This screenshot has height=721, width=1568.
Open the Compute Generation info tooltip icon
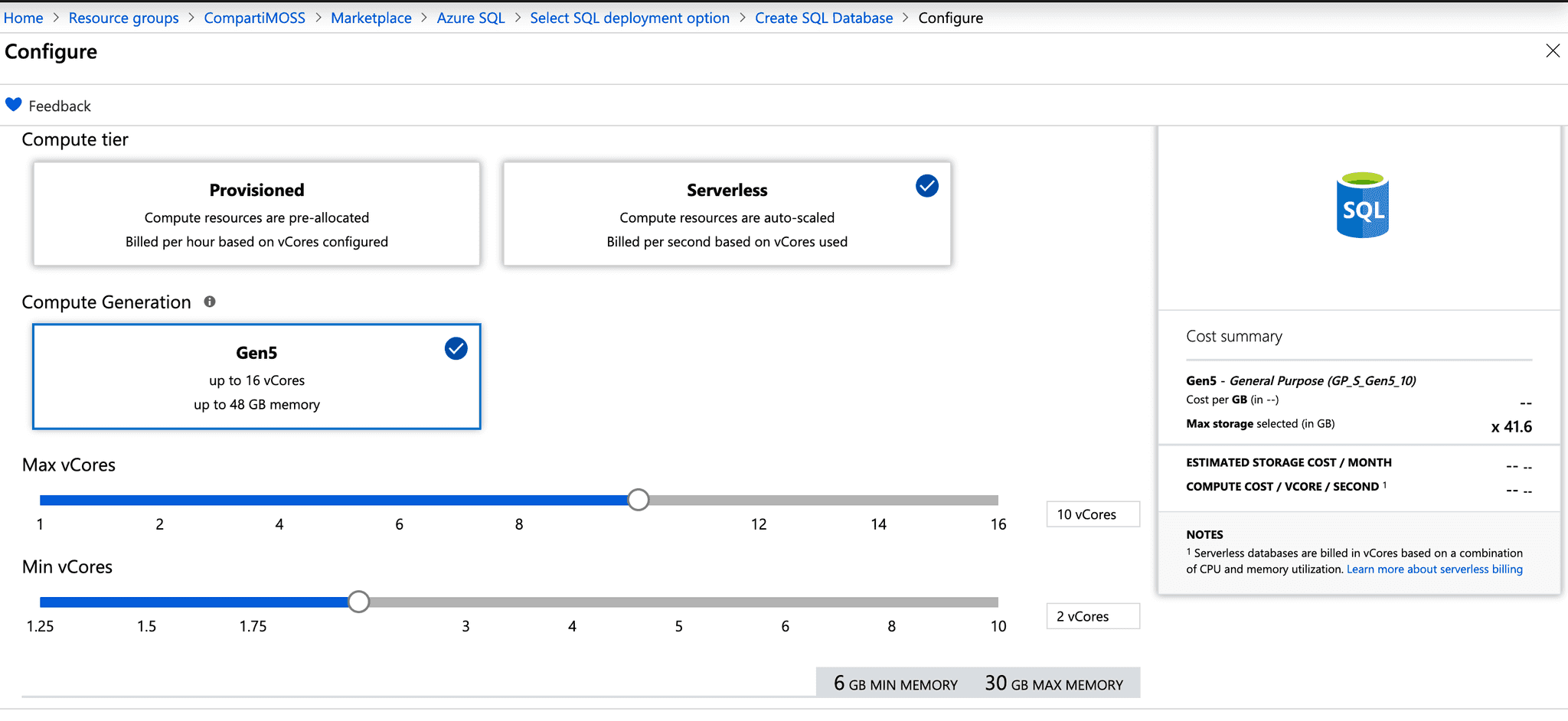point(210,301)
